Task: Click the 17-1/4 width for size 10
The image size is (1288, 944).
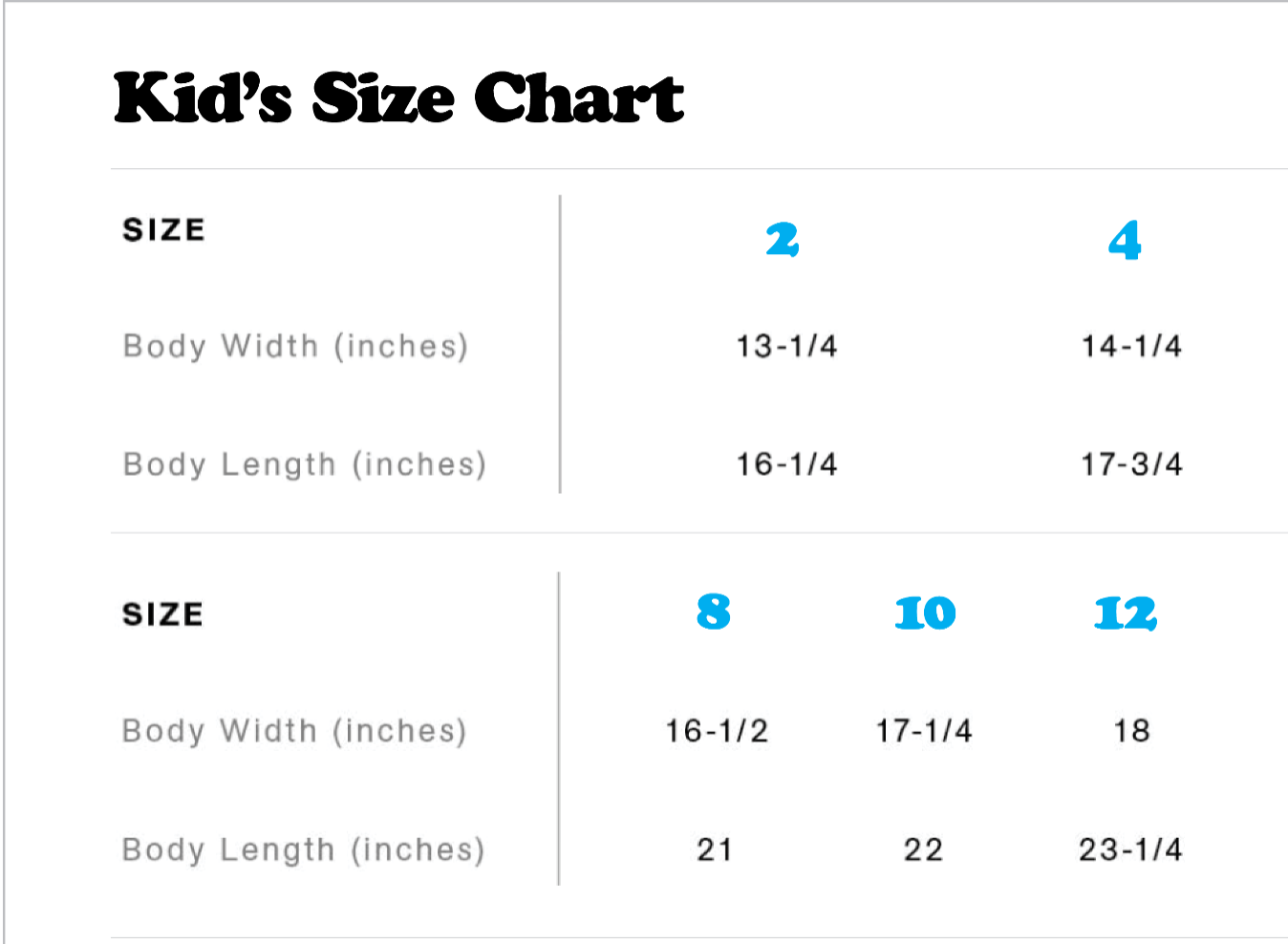Action: 924,731
